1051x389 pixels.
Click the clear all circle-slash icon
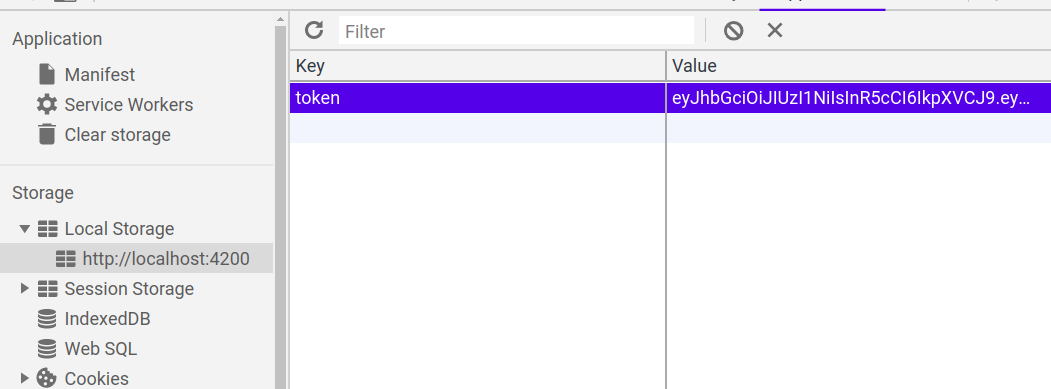(733, 30)
